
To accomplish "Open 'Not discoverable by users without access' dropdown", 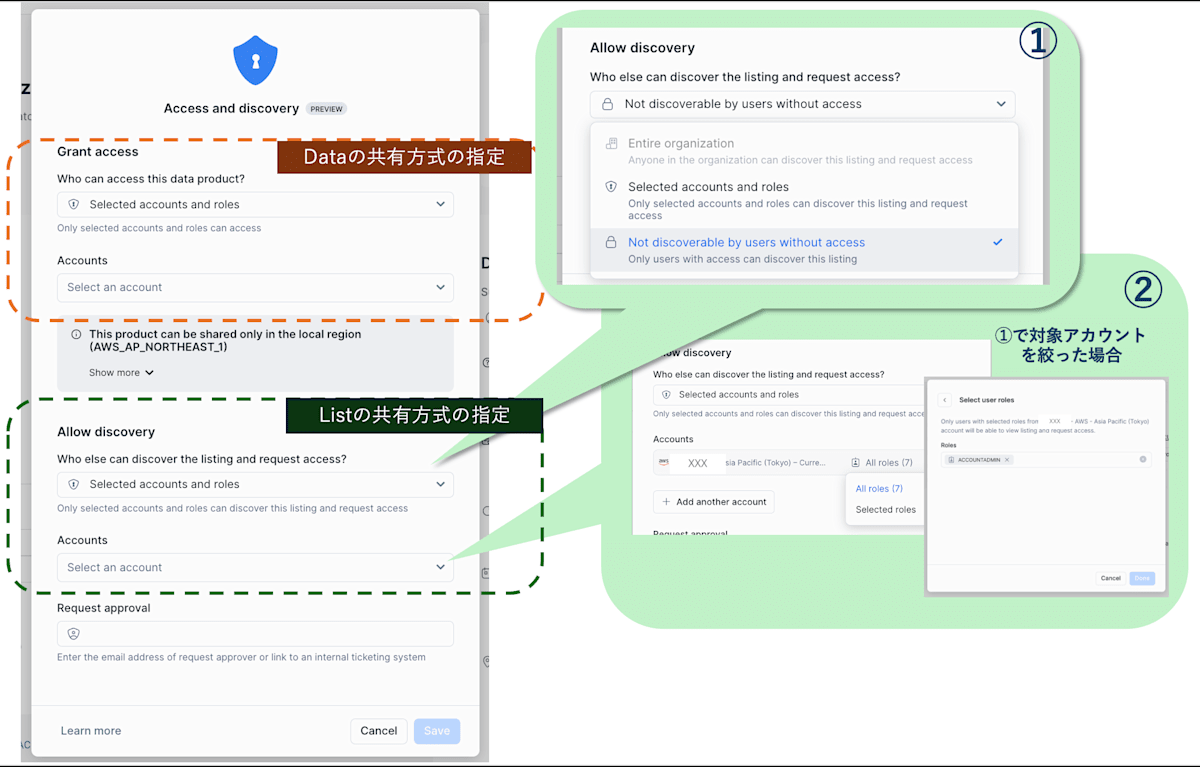I will 802,104.
